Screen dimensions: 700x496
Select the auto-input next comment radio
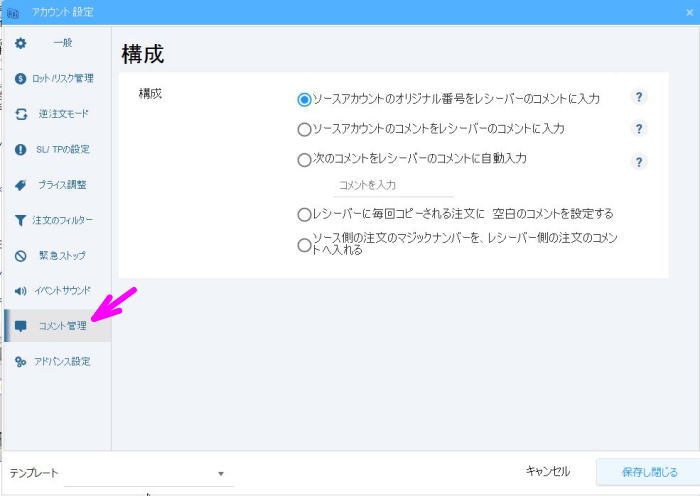click(x=304, y=160)
